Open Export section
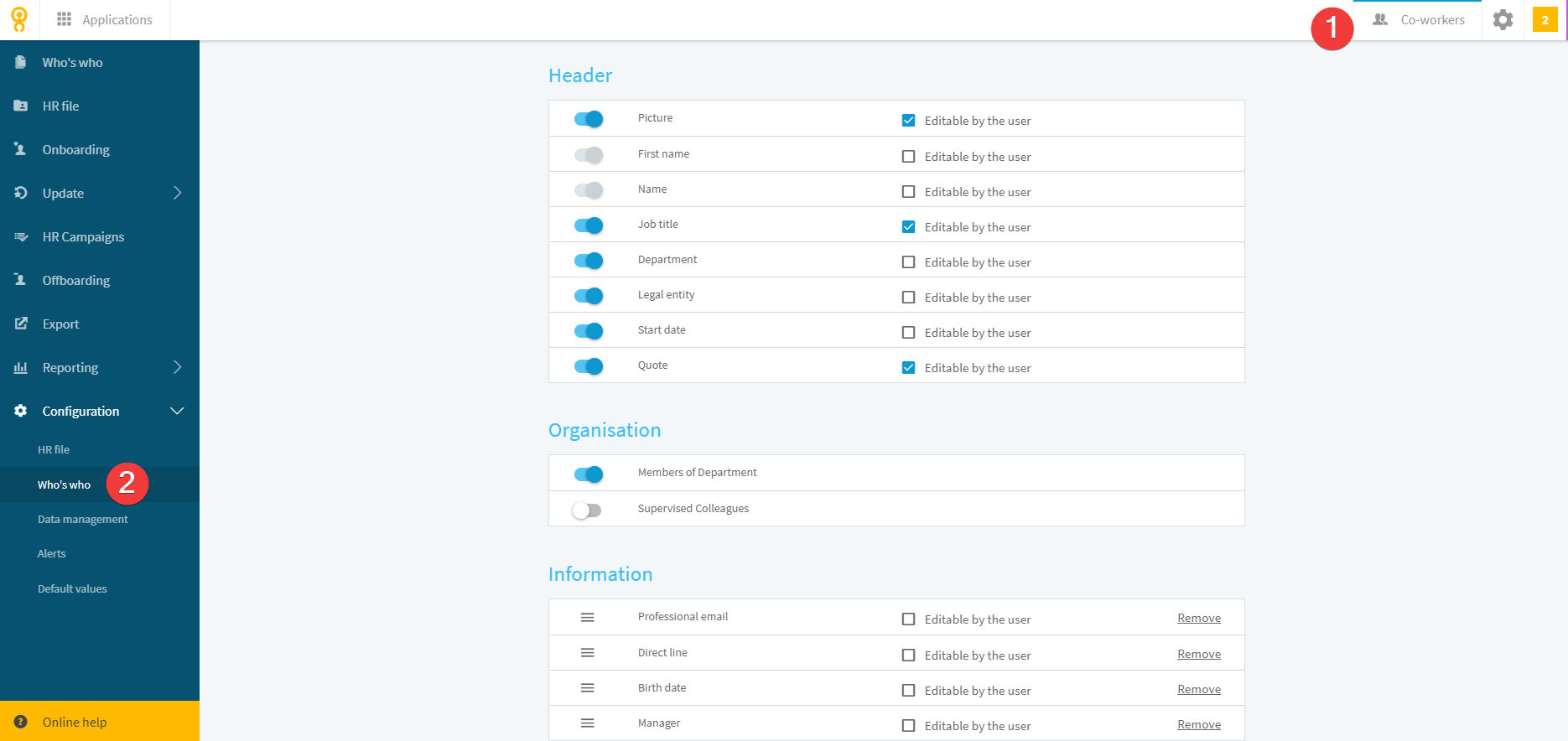This screenshot has width=1568, height=741. [x=100, y=324]
